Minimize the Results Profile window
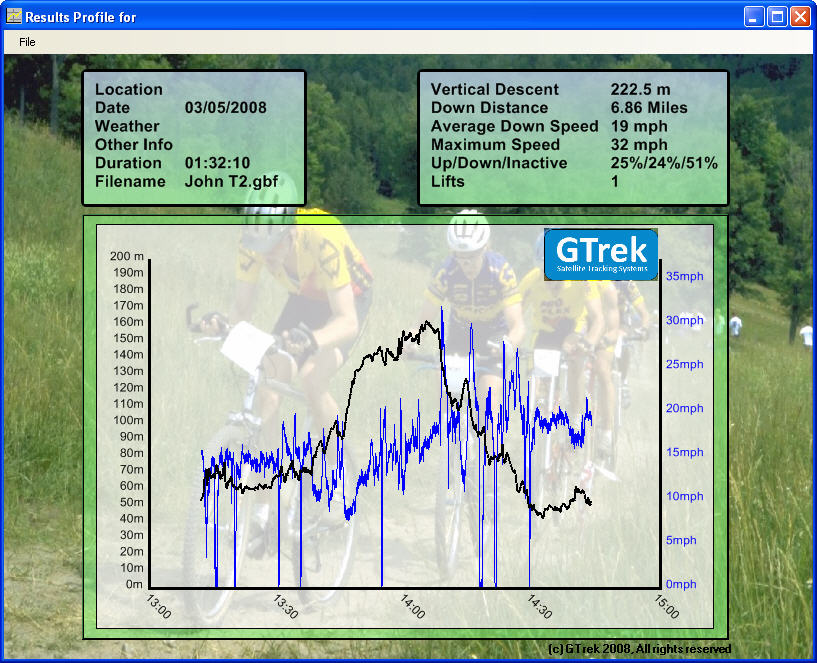This screenshot has height=663, width=817. point(754,17)
